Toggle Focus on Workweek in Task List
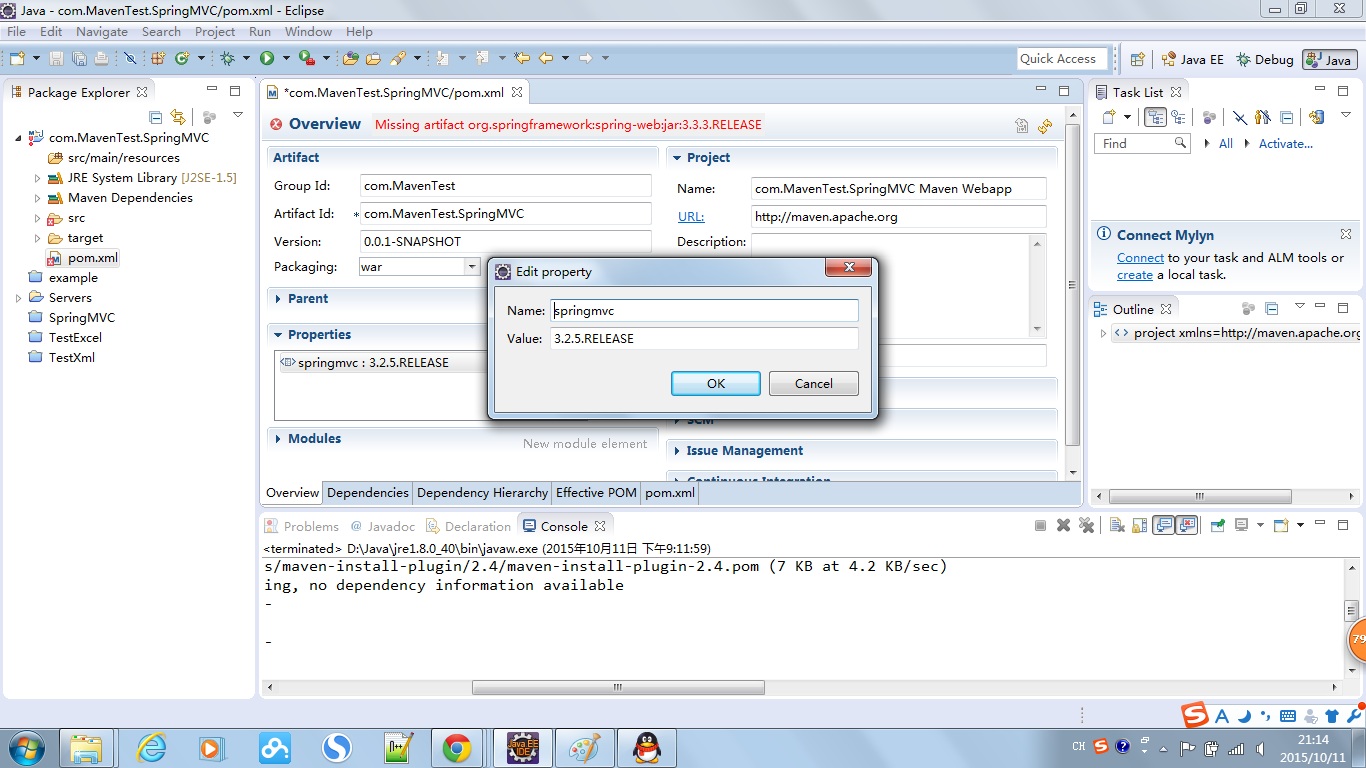 tap(1209, 117)
